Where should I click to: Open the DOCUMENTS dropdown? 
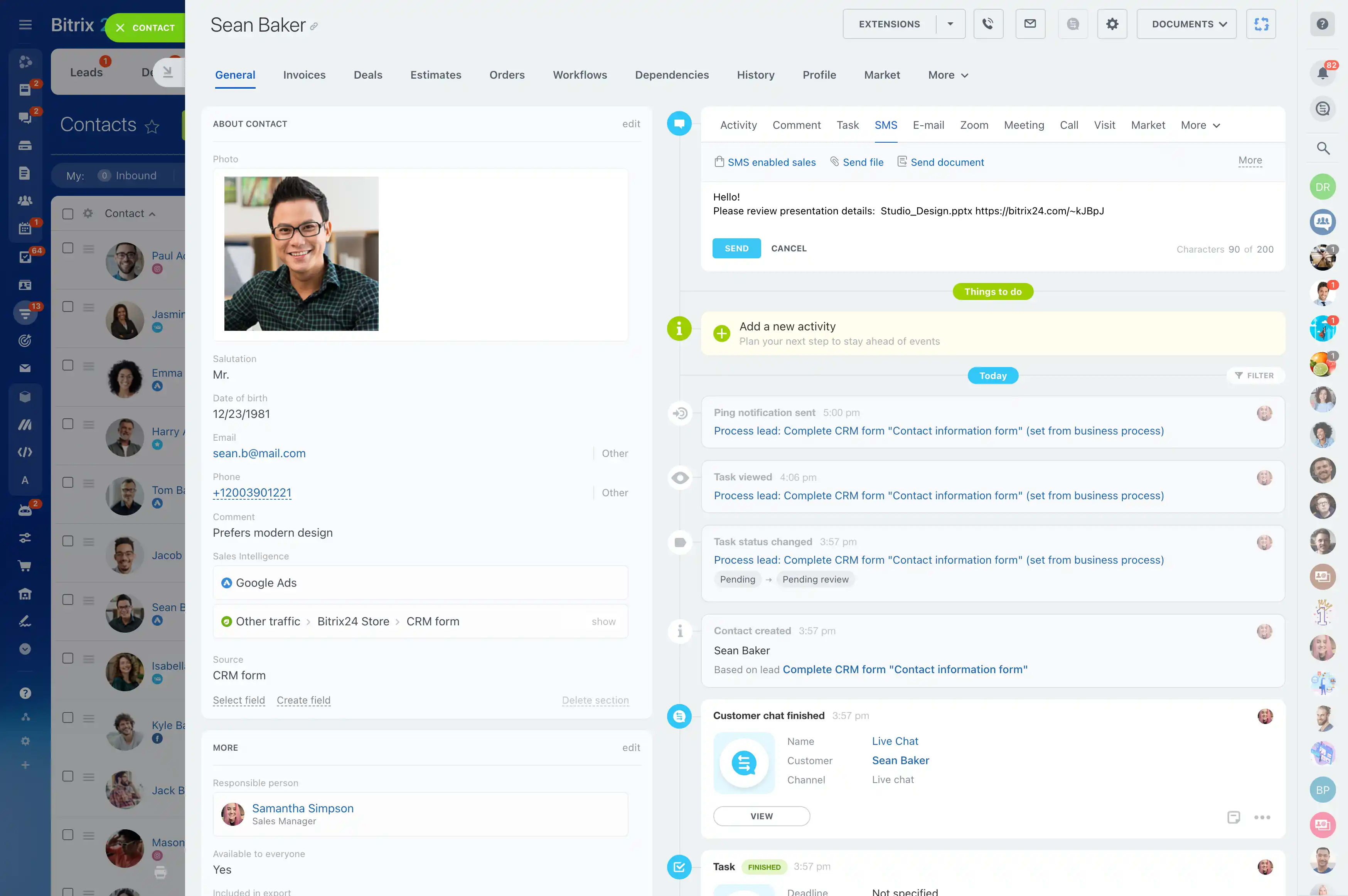(1186, 24)
